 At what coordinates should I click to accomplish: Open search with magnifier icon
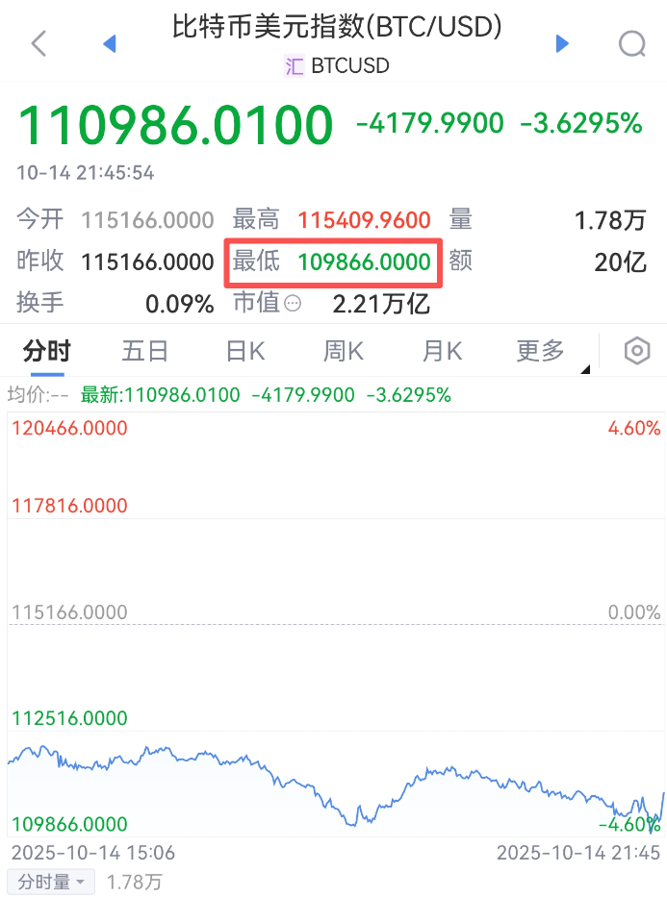[x=632, y=43]
